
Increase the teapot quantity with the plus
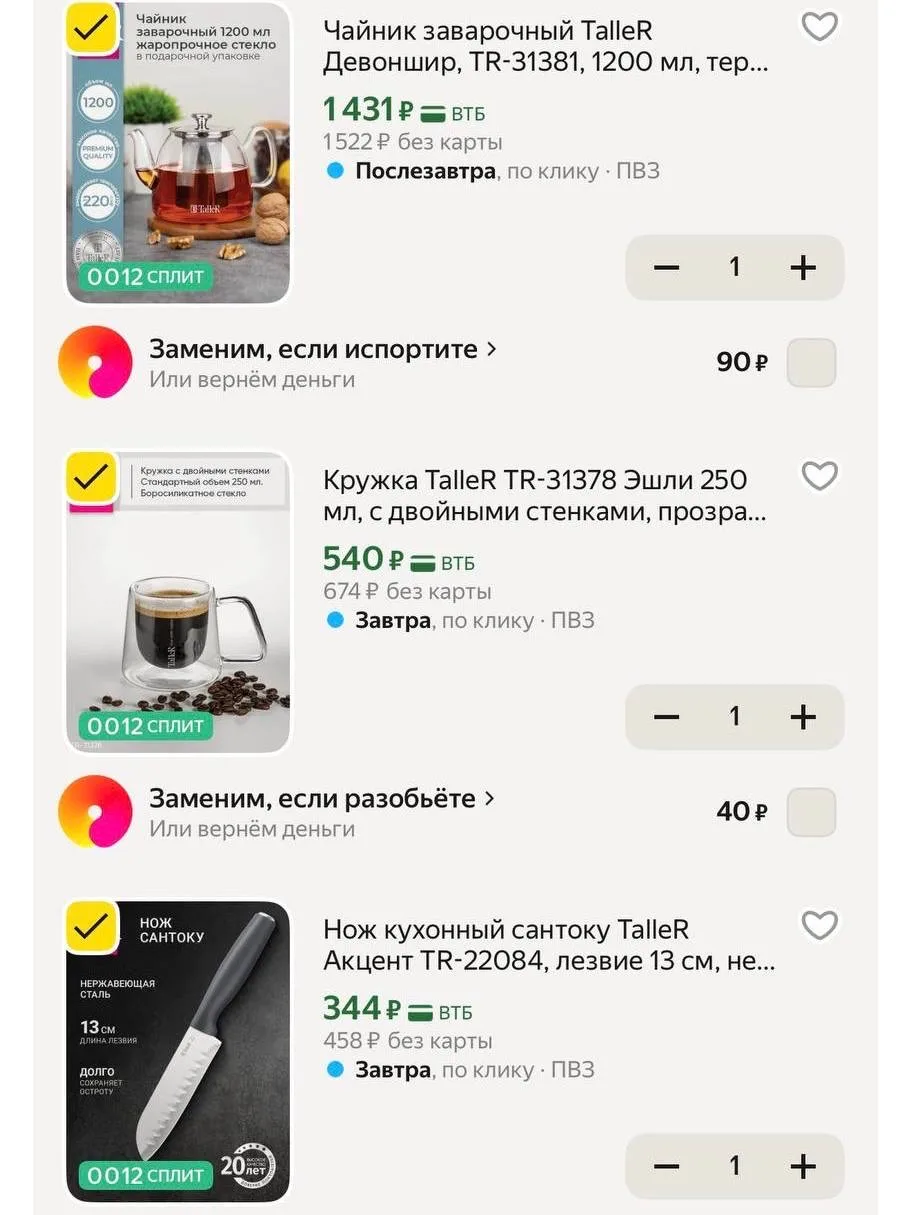pos(803,267)
